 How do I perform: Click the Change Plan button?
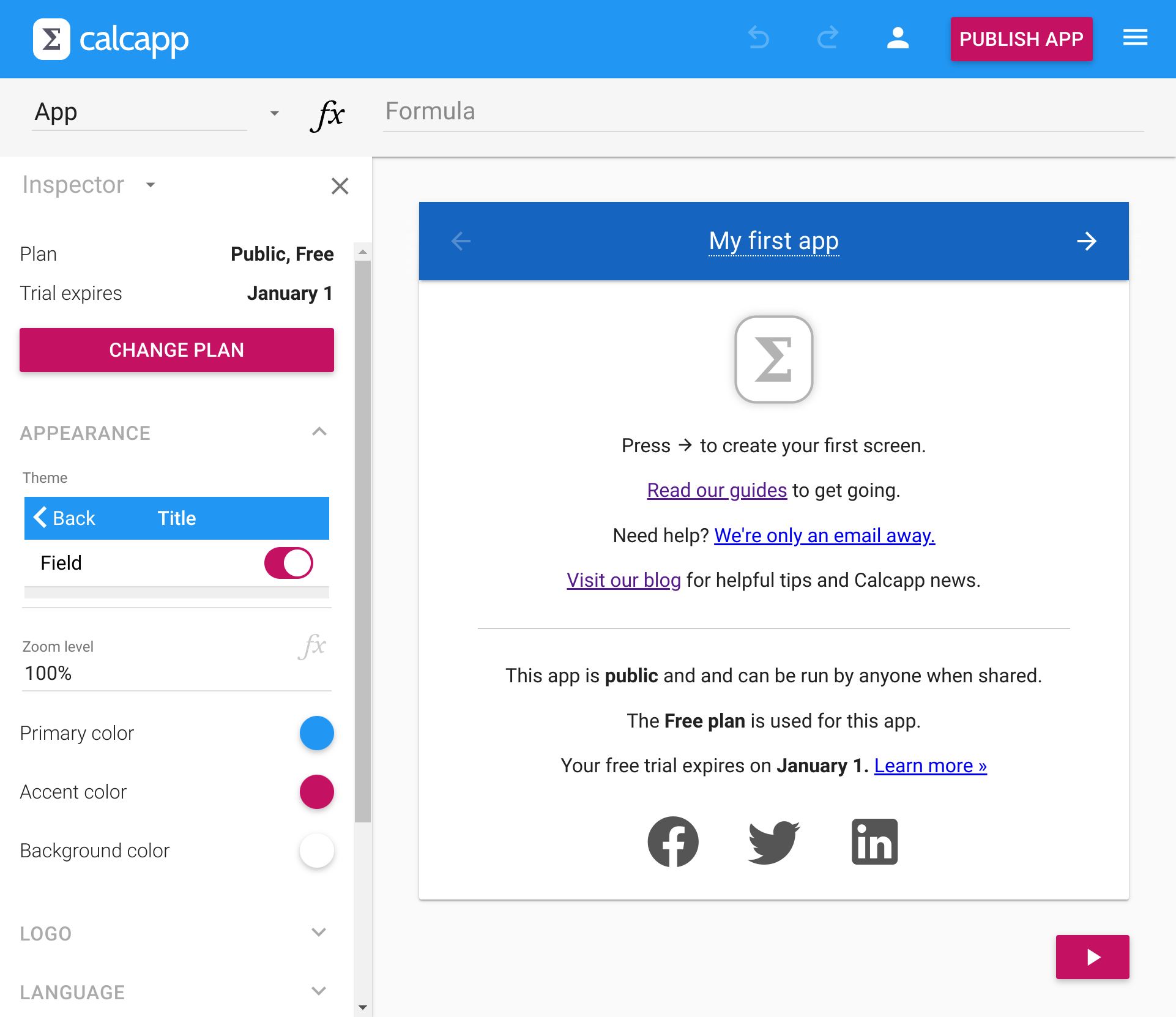177,350
